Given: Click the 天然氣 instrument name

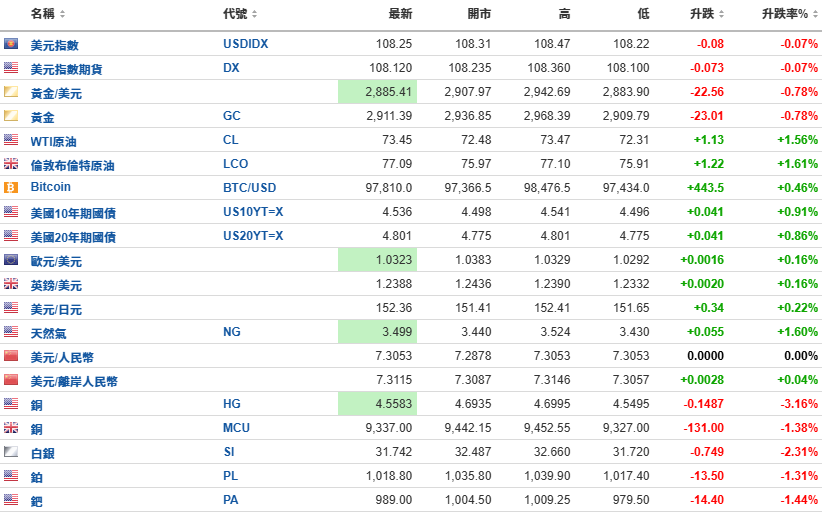Looking at the screenshot, I should point(48,333).
